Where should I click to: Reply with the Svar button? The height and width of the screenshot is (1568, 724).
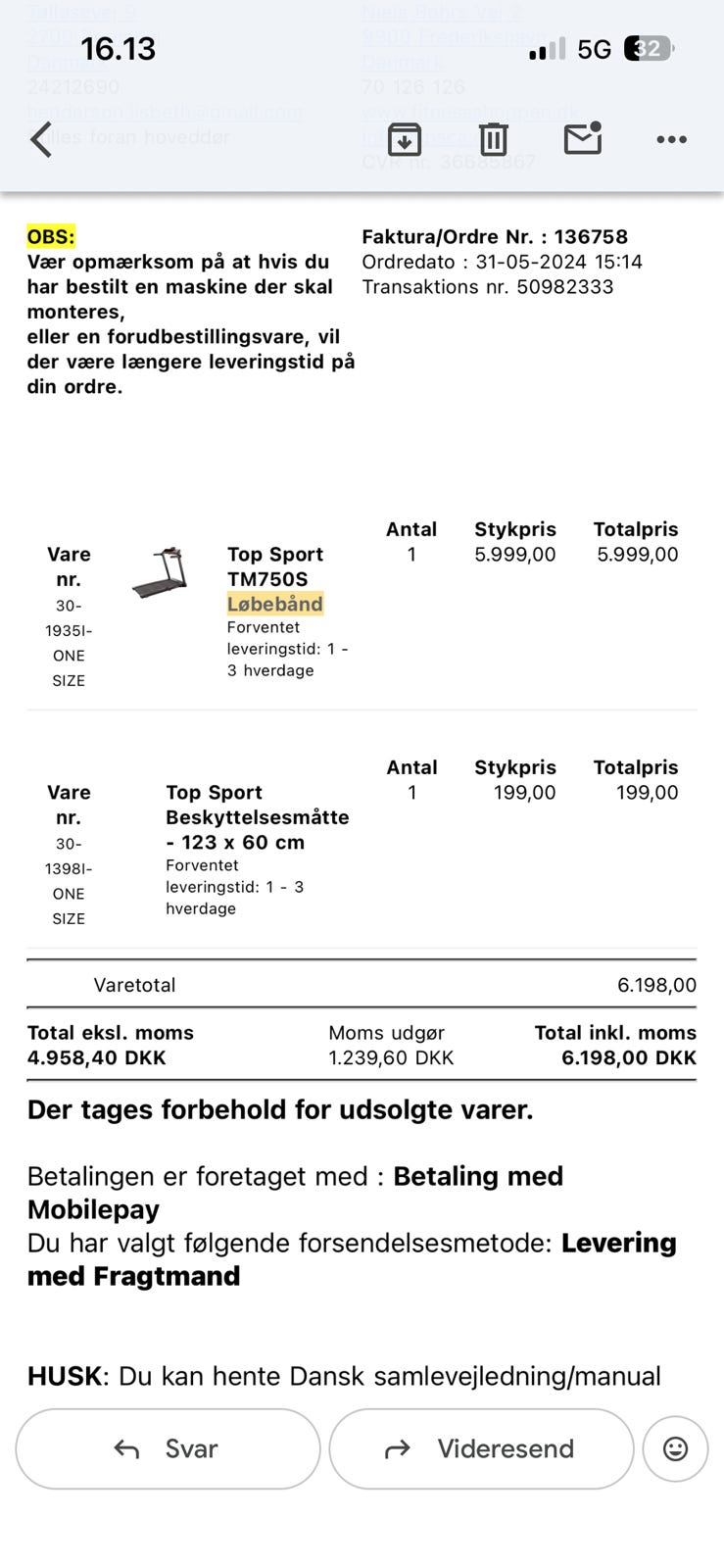[x=168, y=1448]
